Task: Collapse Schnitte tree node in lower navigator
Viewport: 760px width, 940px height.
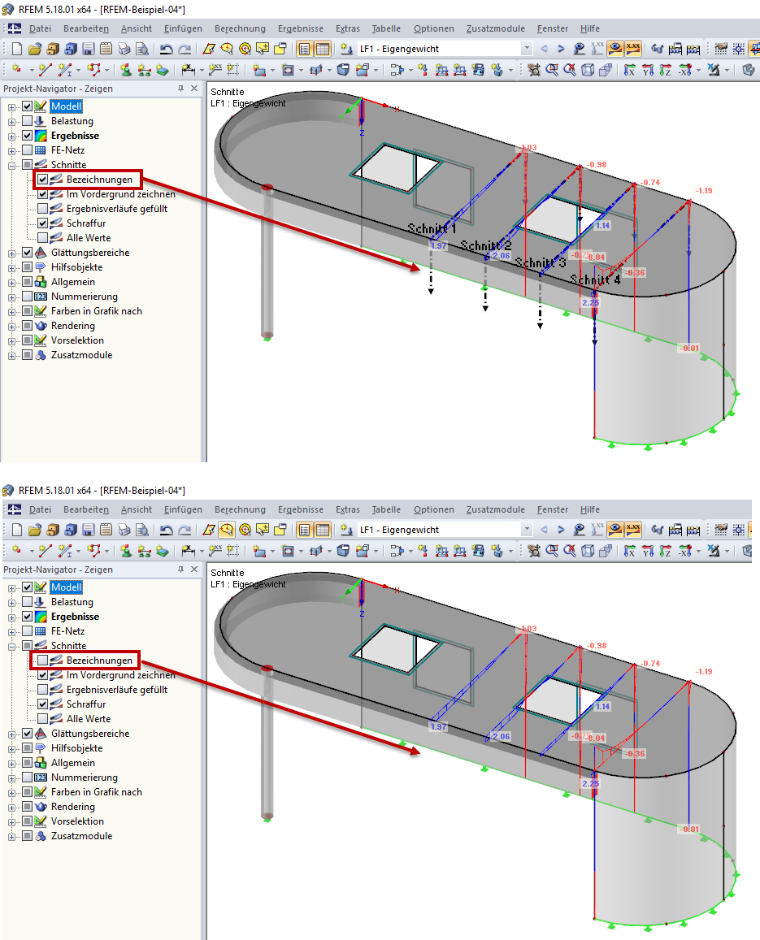Action: pyautogui.click(x=12, y=646)
